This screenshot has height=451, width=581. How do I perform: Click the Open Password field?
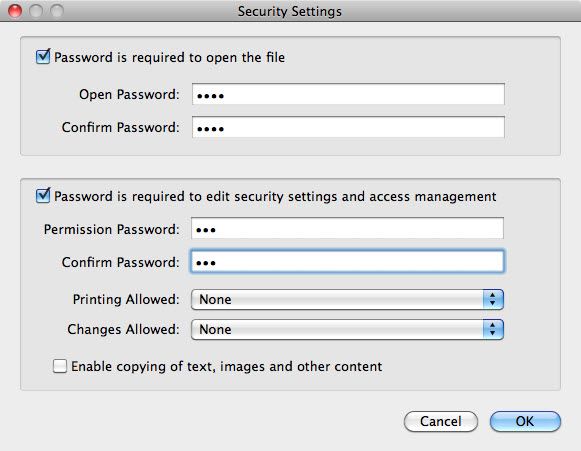(x=348, y=94)
